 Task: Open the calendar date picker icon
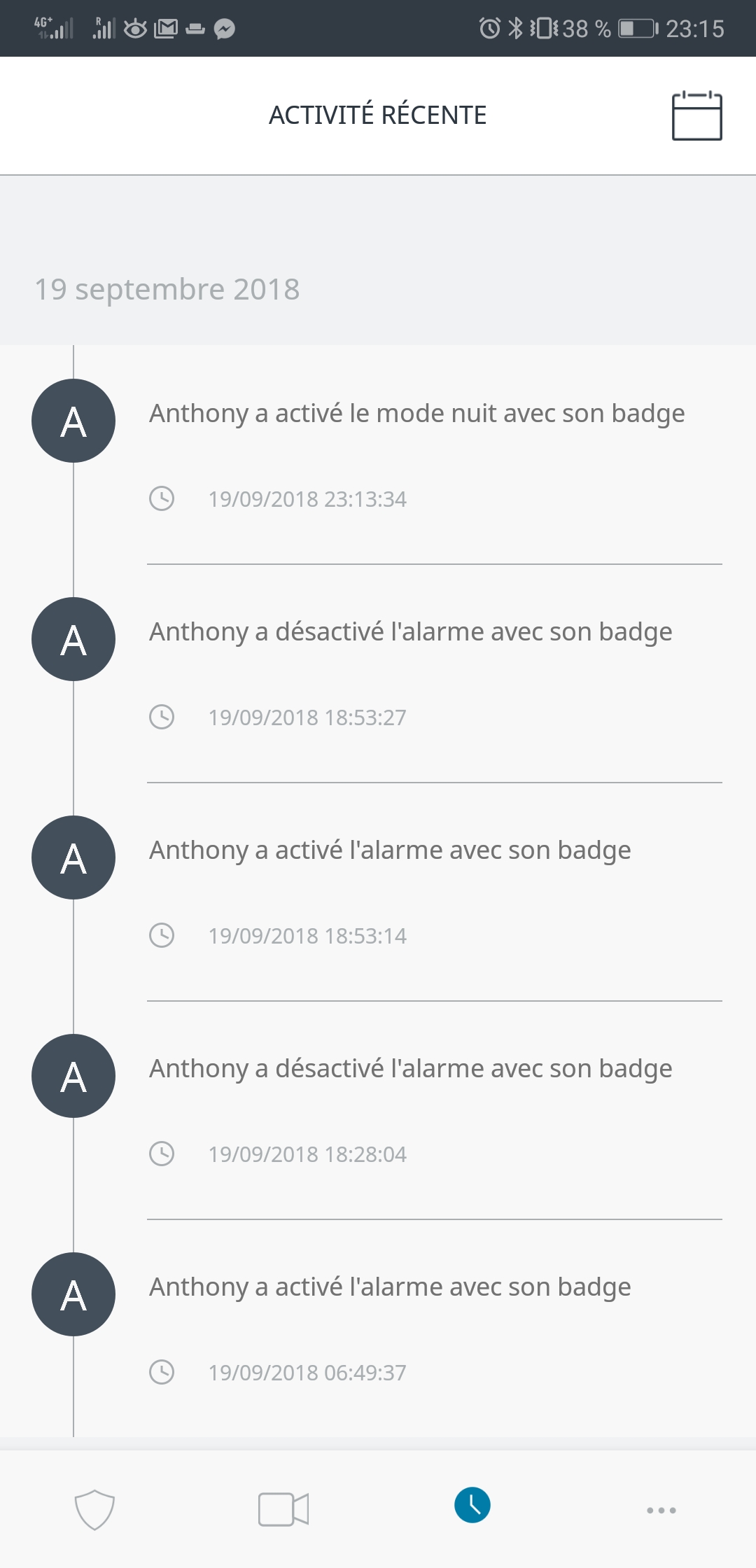pyautogui.click(x=696, y=115)
